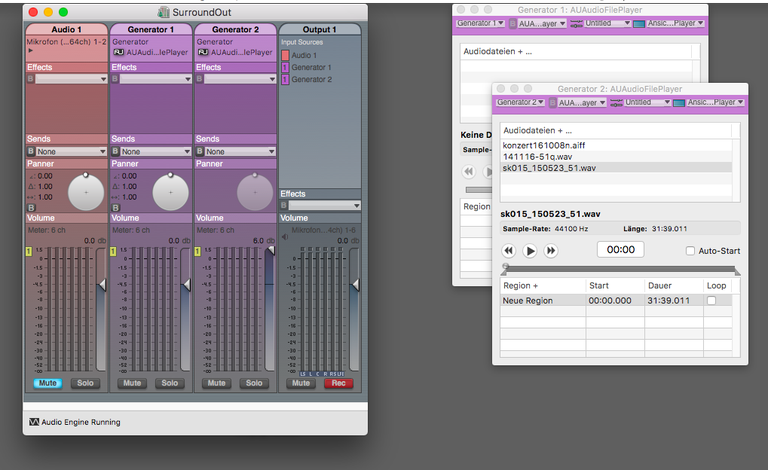Rewind playback in the Generator 2 player
768x470 pixels.
pyautogui.click(x=508, y=251)
